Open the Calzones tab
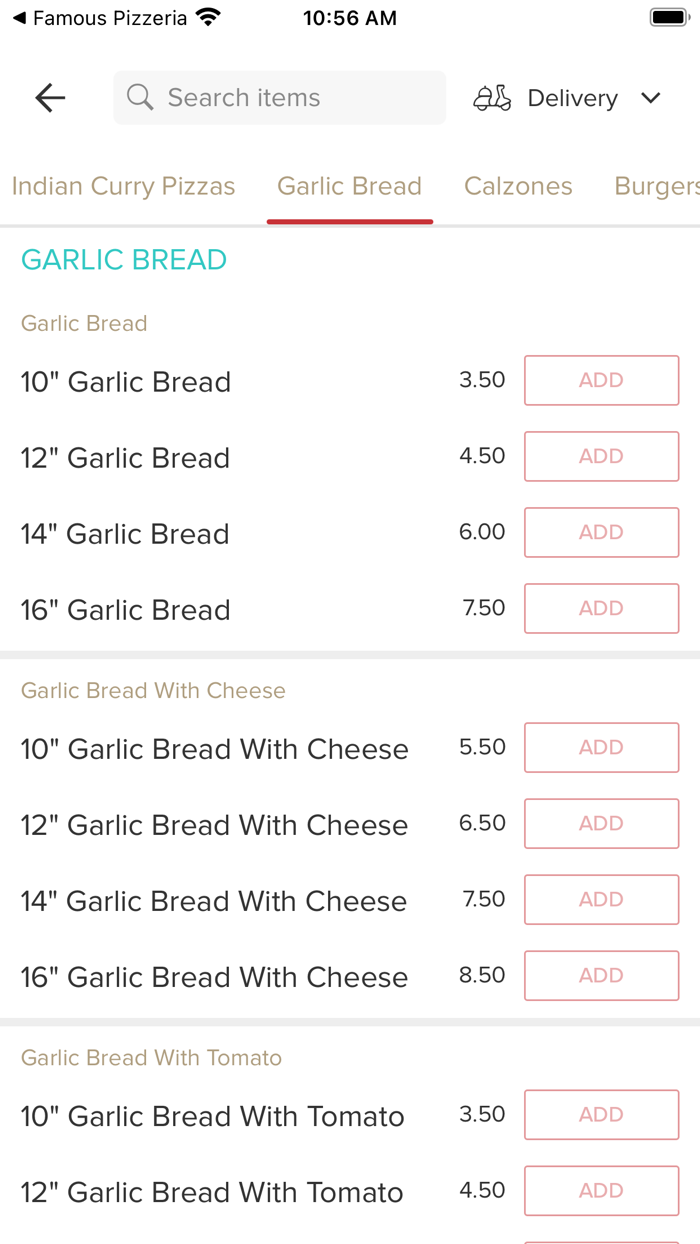This screenshot has width=700, height=1244. (518, 186)
